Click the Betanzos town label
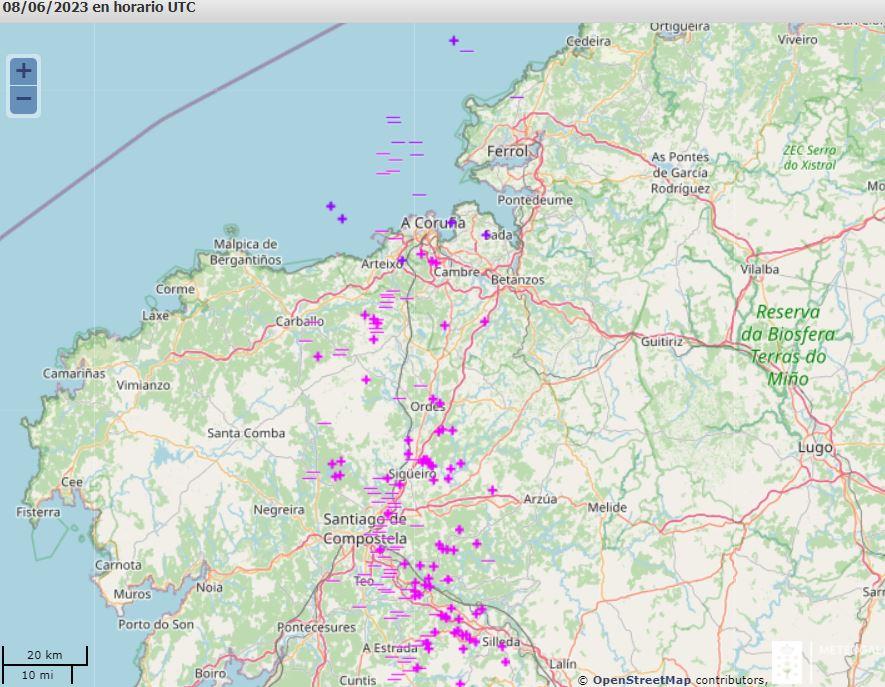The width and height of the screenshot is (885, 687). [x=517, y=280]
